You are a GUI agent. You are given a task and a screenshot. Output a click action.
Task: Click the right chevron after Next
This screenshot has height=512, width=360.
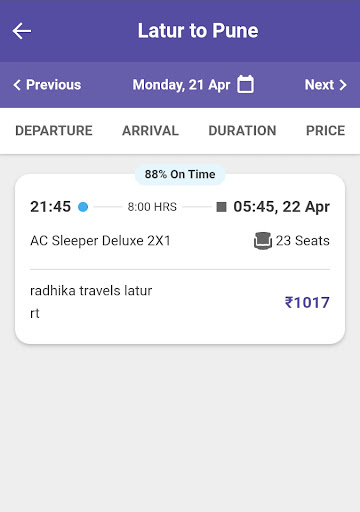coord(343,85)
